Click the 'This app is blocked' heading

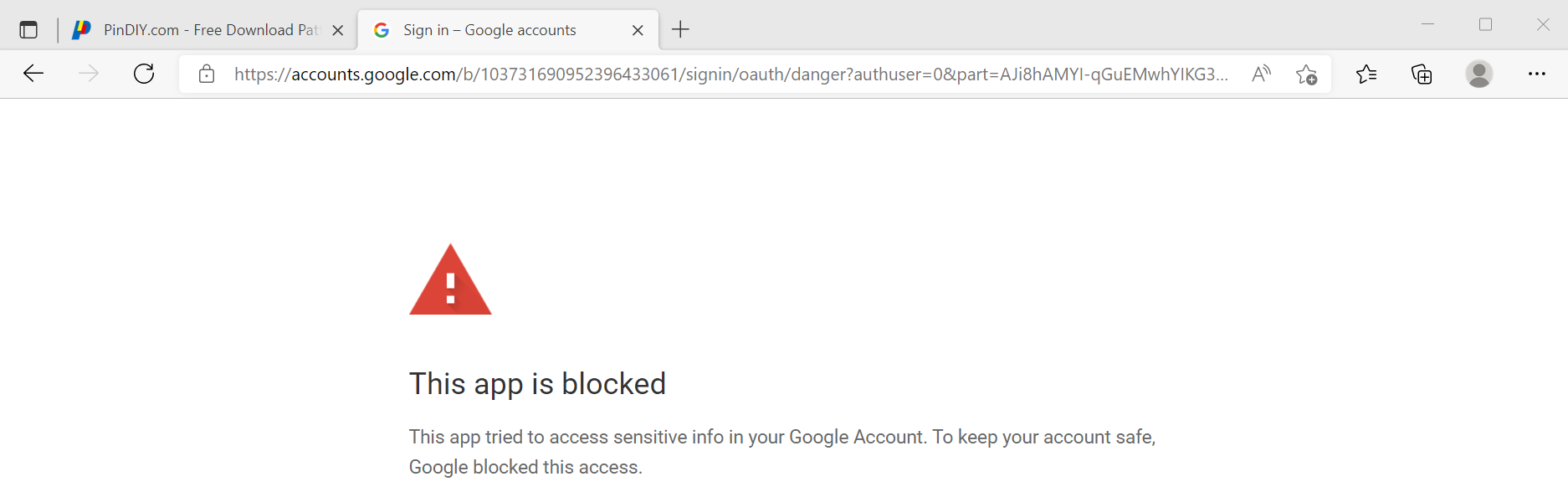(x=537, y=384)
